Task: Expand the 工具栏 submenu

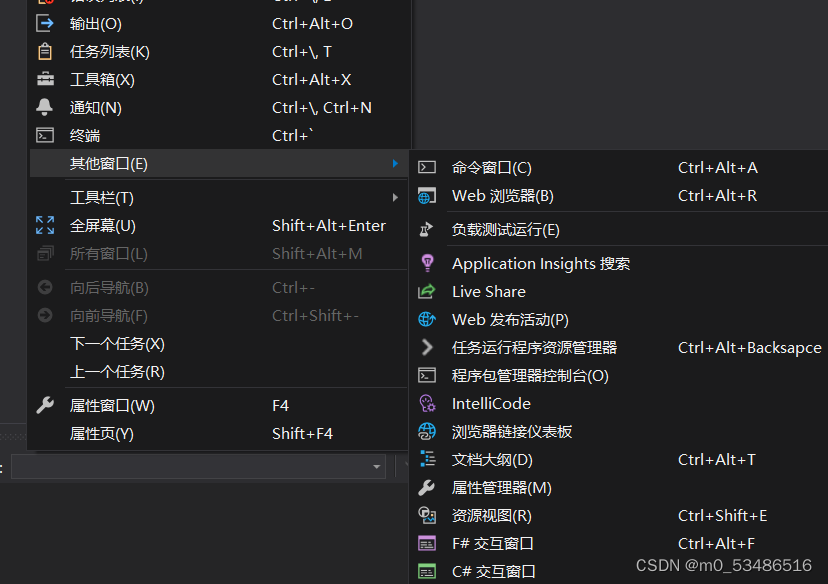Action: 200,197
